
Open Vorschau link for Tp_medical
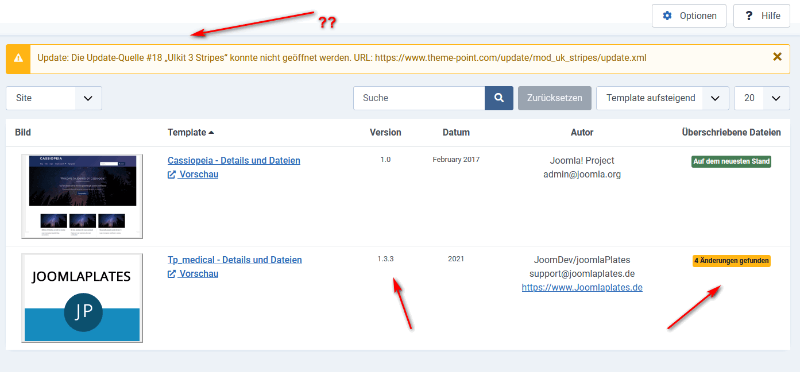click(193, 274)
